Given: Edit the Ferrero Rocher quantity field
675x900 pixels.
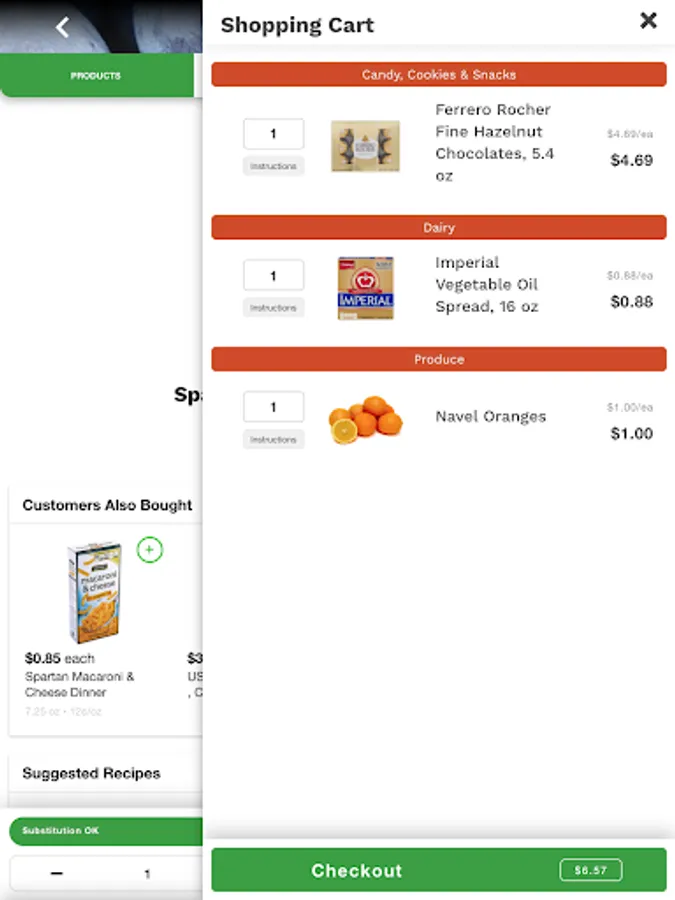Looking at the screenshot, I should click(x=273, y=134).
